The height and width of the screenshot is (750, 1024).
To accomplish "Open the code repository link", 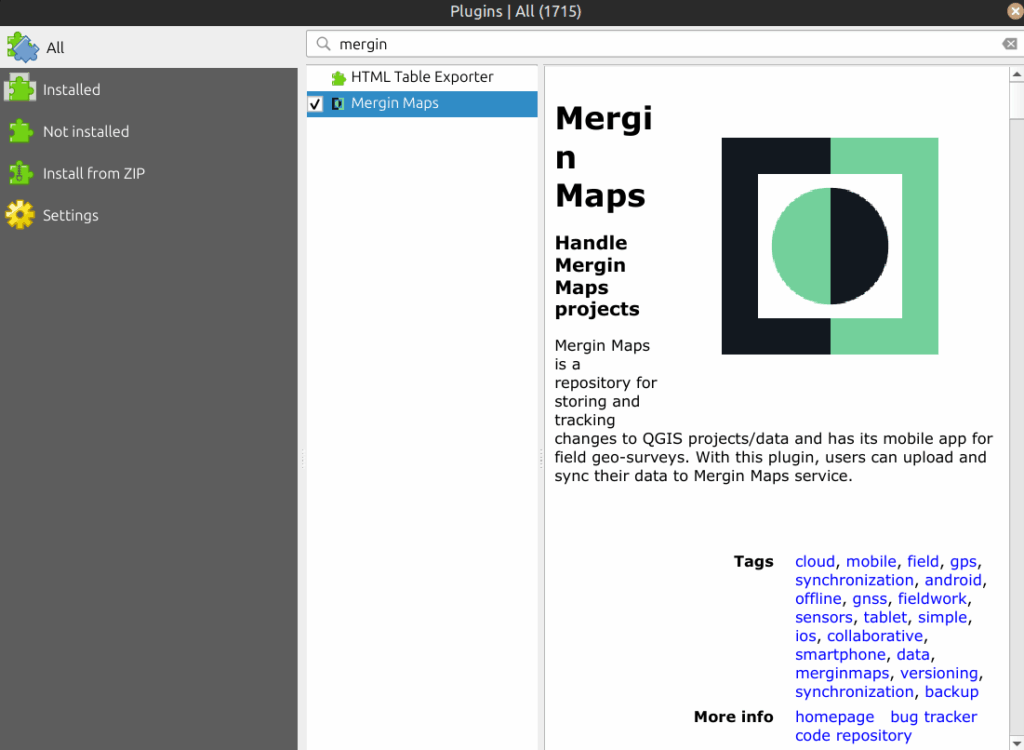I will coord(853,736).
